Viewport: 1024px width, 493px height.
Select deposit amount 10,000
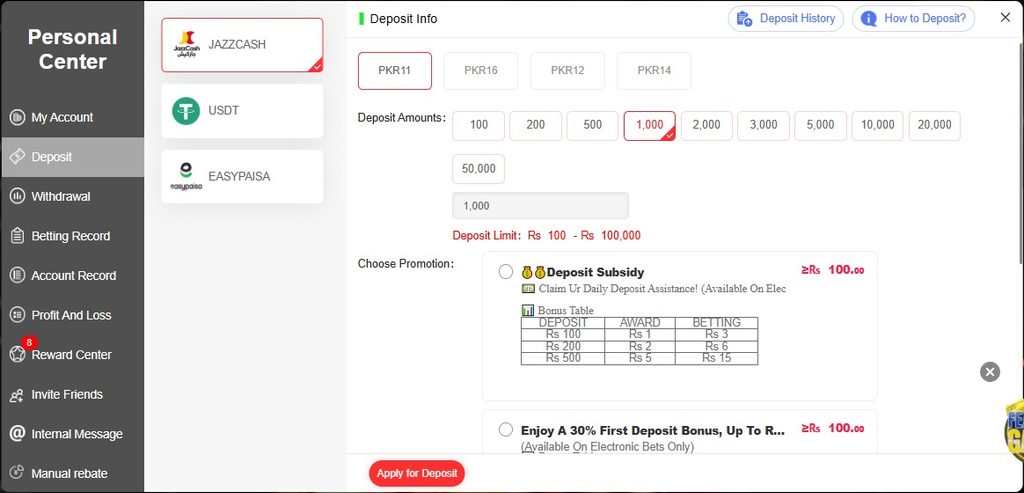pos(878,125)
